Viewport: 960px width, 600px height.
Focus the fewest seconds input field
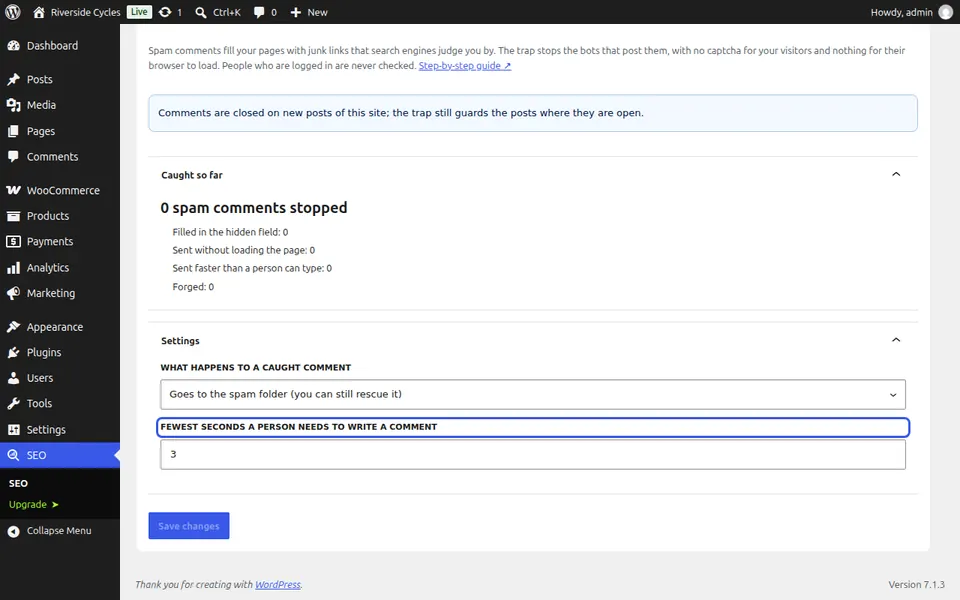point(533,454)
